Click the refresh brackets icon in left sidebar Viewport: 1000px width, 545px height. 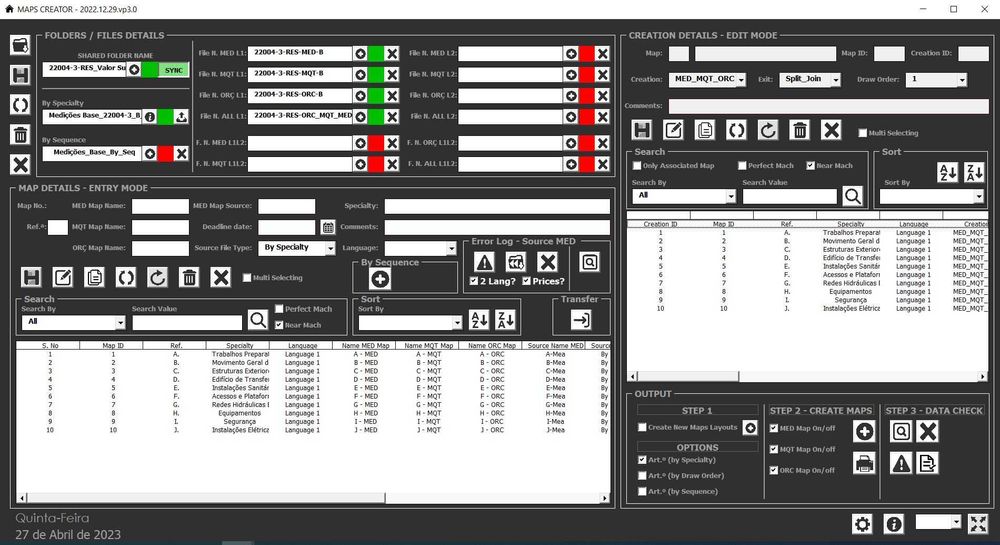point(20,105)
